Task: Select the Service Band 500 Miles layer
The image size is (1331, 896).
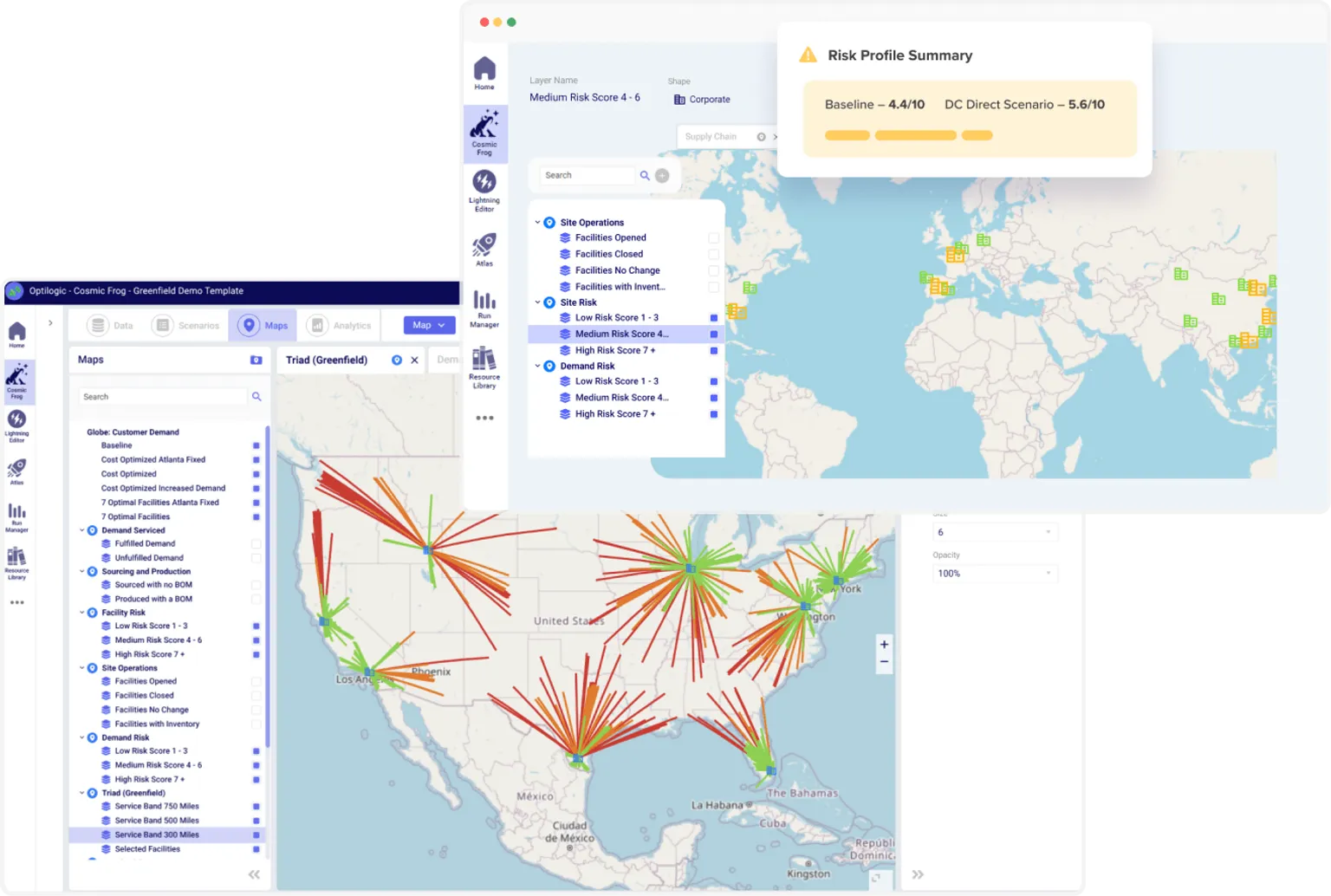Action: point(157,821)
